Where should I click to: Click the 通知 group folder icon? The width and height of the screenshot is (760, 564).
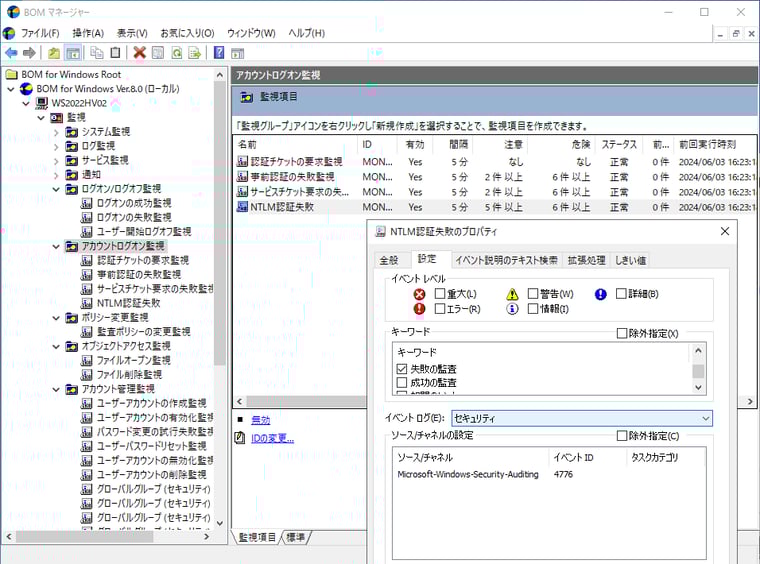(x=72, y=174)
